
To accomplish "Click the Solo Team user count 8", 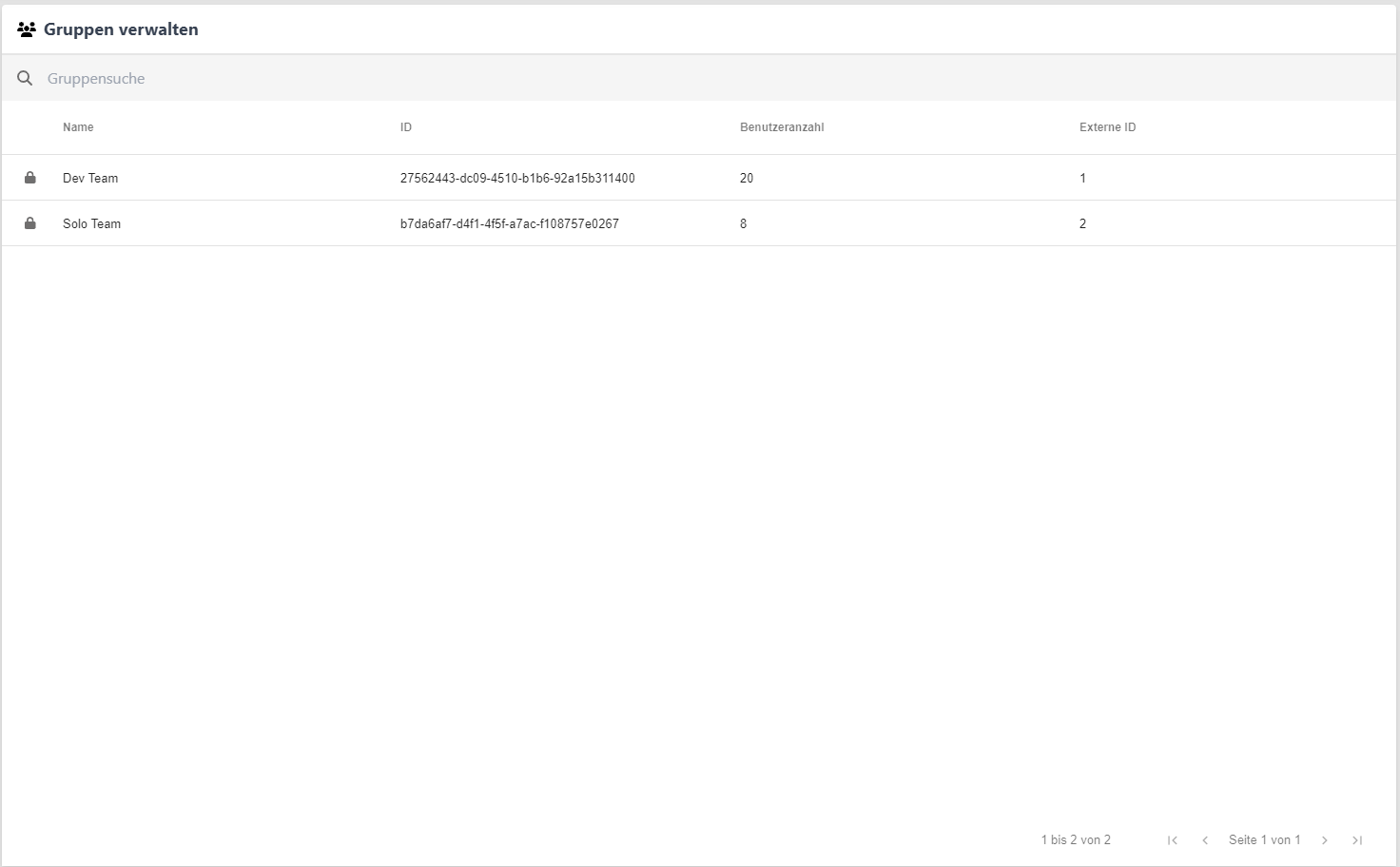I will coord(744,223).
